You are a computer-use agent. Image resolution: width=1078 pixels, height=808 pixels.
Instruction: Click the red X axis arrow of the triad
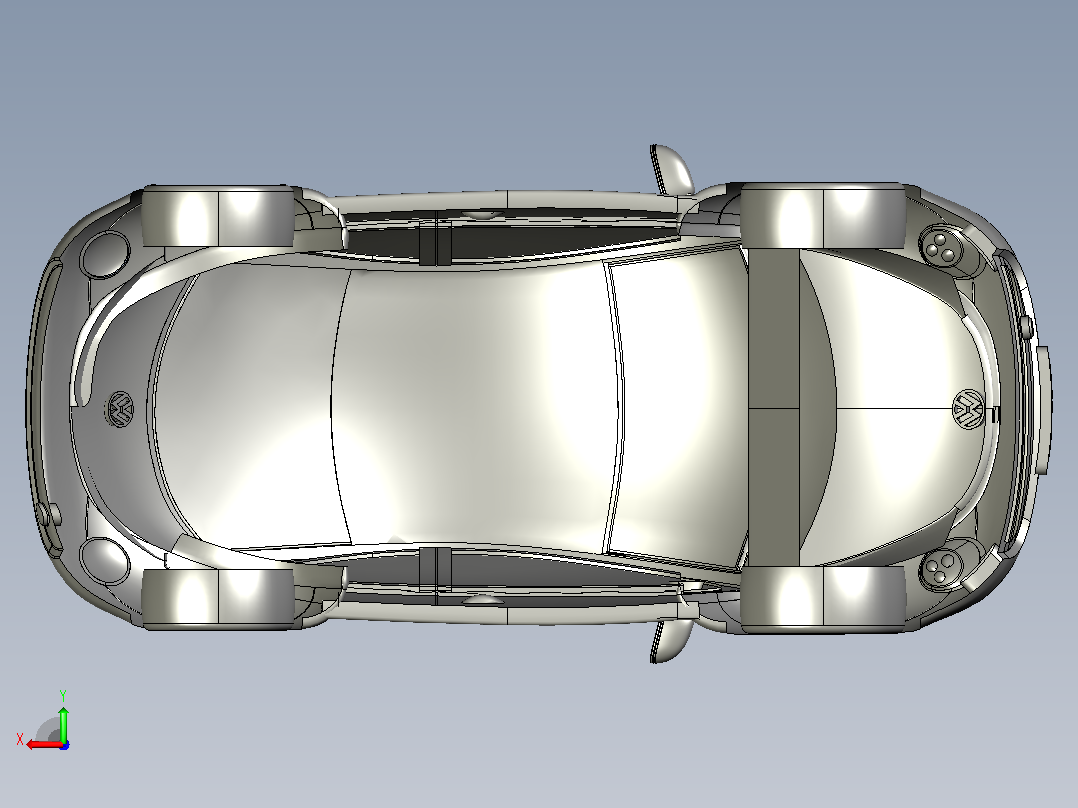[x=44, y=745]
